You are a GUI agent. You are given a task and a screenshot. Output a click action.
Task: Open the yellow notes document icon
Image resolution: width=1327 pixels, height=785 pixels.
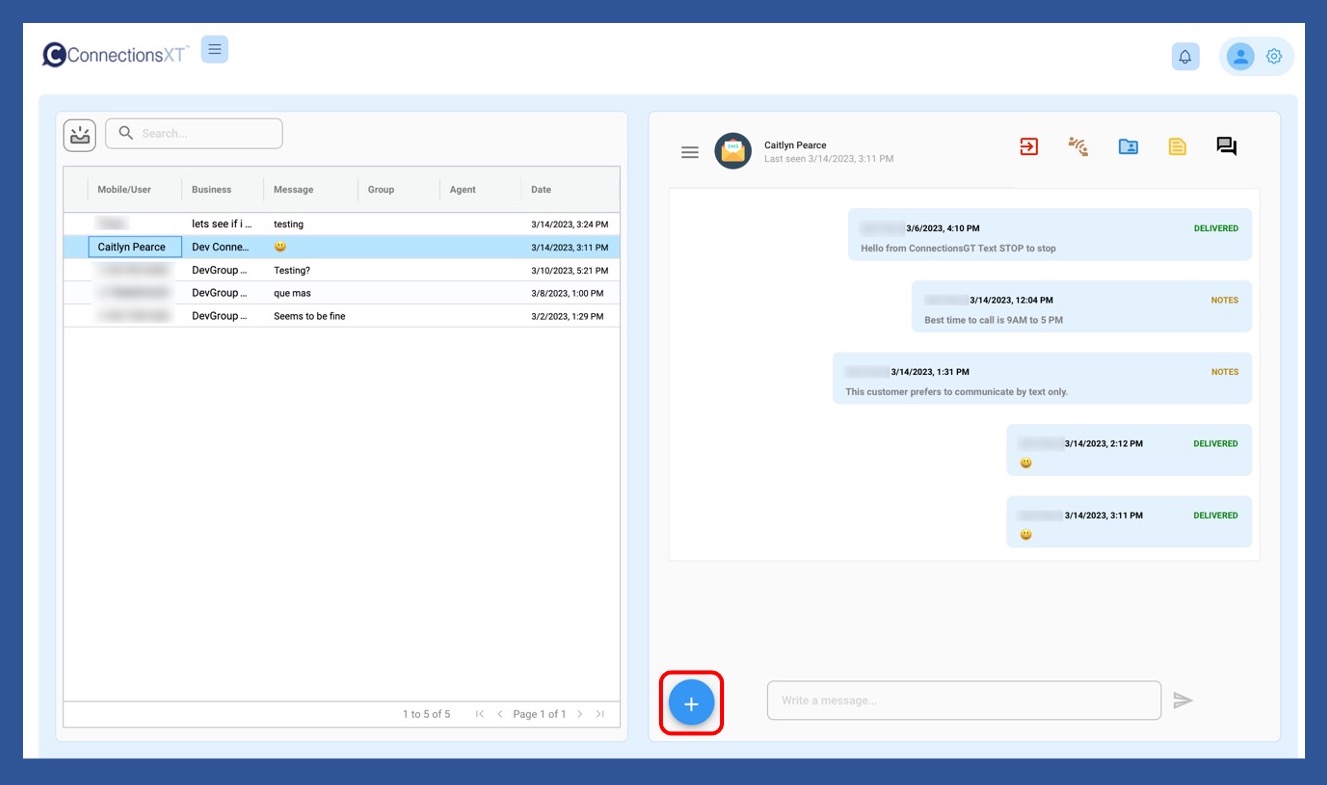coord(1177,147)
